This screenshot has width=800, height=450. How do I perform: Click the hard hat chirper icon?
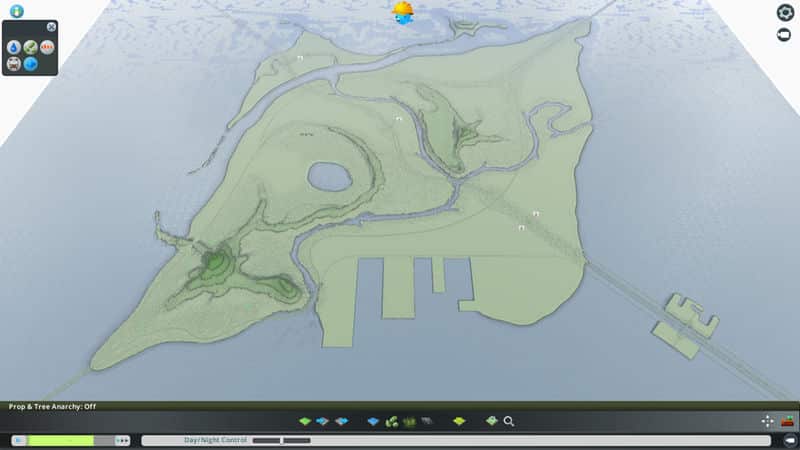coord(403,12)
